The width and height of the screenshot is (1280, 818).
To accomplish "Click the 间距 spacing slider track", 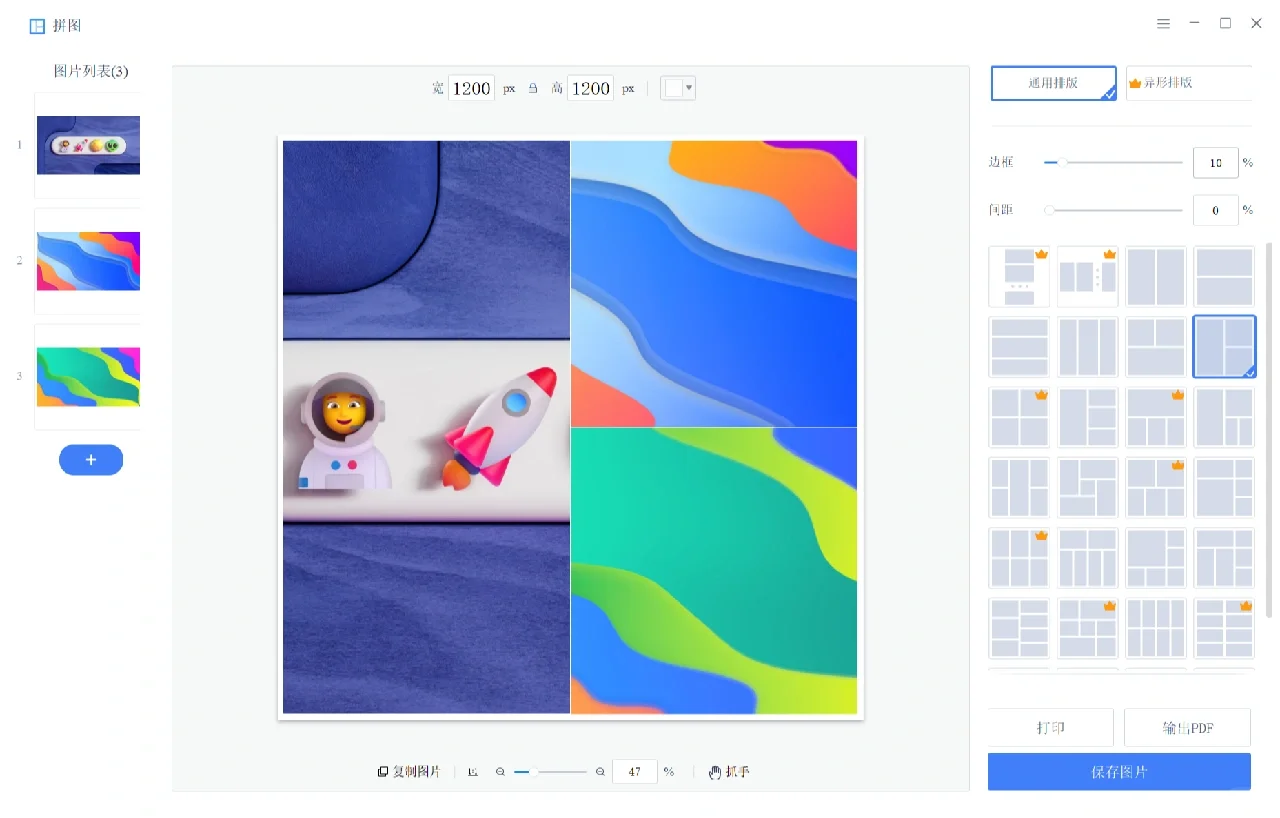I will coord(1113,210).
